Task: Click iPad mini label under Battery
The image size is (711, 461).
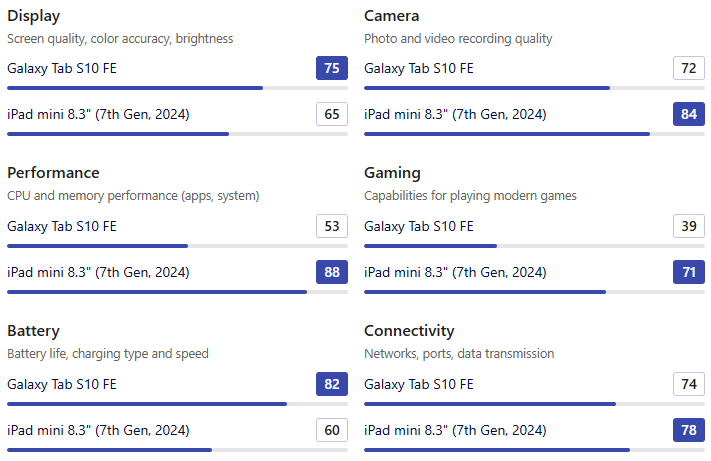Action: 98,430
